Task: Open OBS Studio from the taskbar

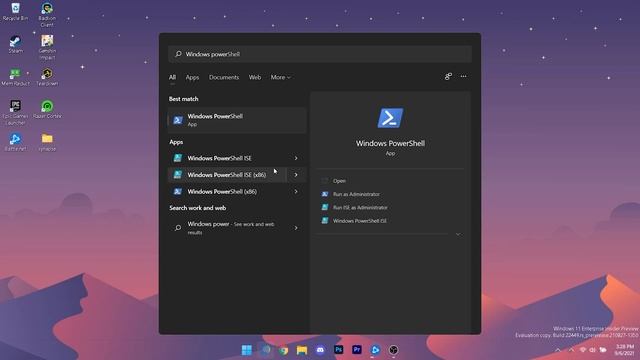Action: coord(393,350)
